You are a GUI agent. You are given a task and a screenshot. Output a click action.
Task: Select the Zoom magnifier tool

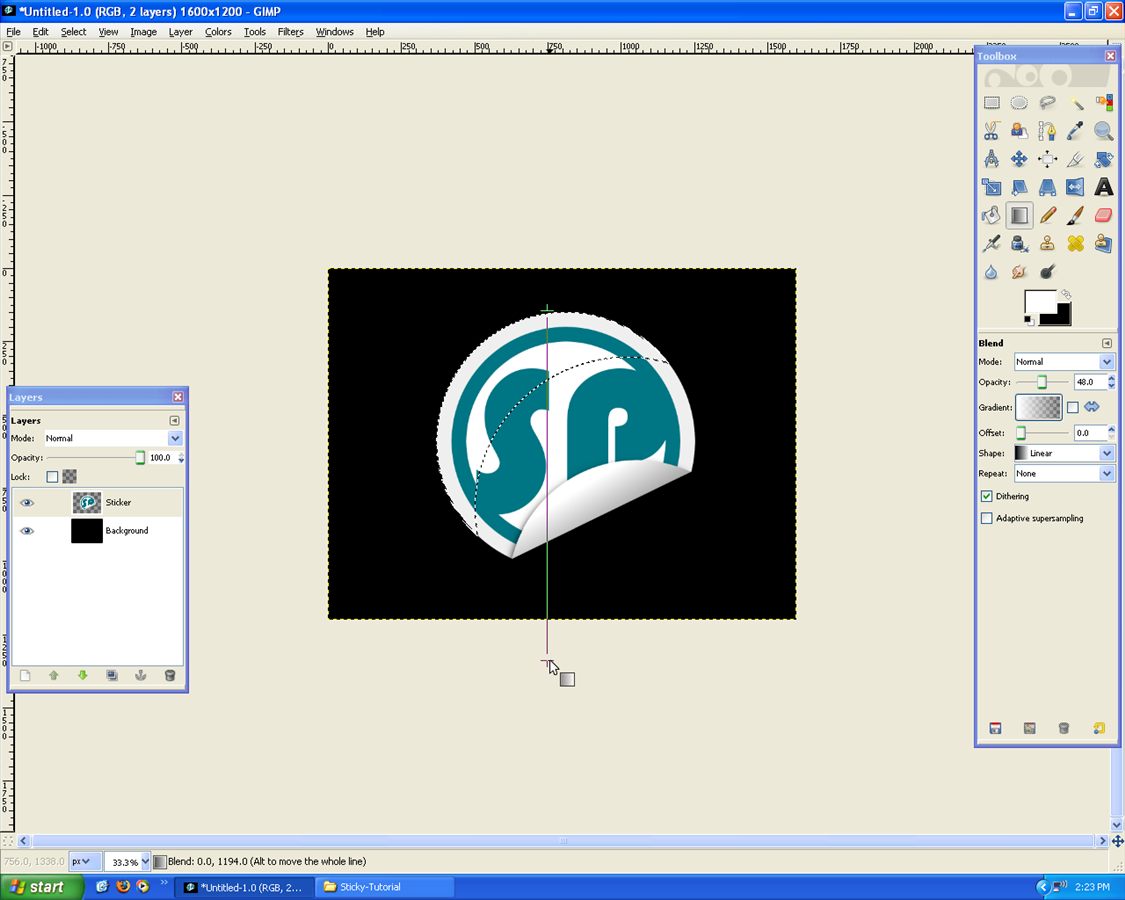click(x=1103, y=131)
